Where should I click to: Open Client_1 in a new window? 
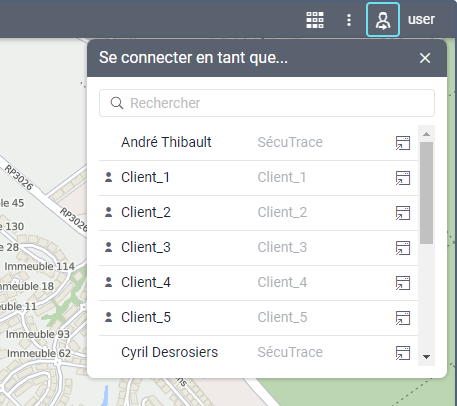click(403, 178)
